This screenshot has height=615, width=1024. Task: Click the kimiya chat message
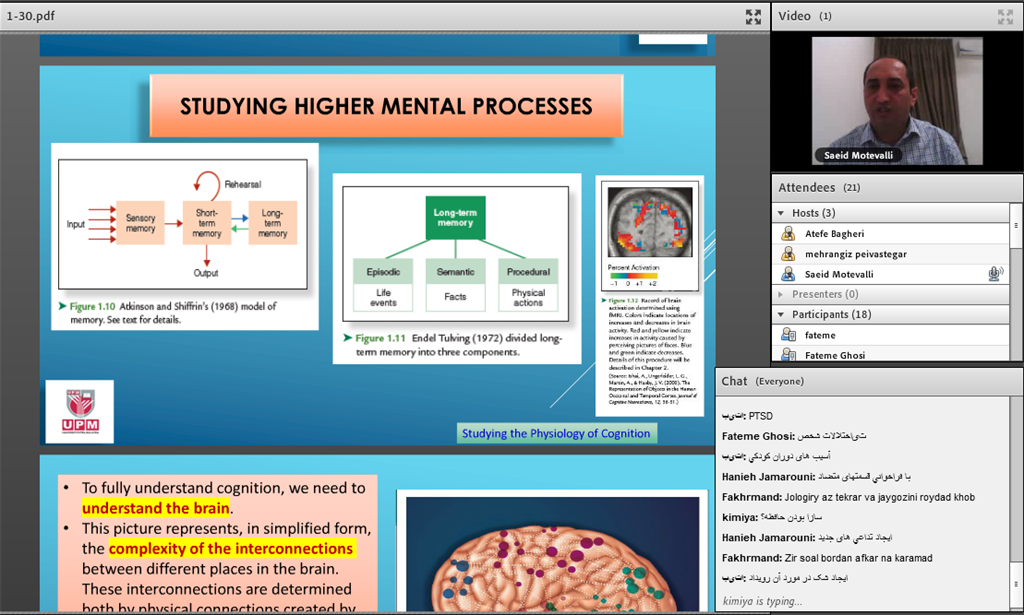pos(772,518)
